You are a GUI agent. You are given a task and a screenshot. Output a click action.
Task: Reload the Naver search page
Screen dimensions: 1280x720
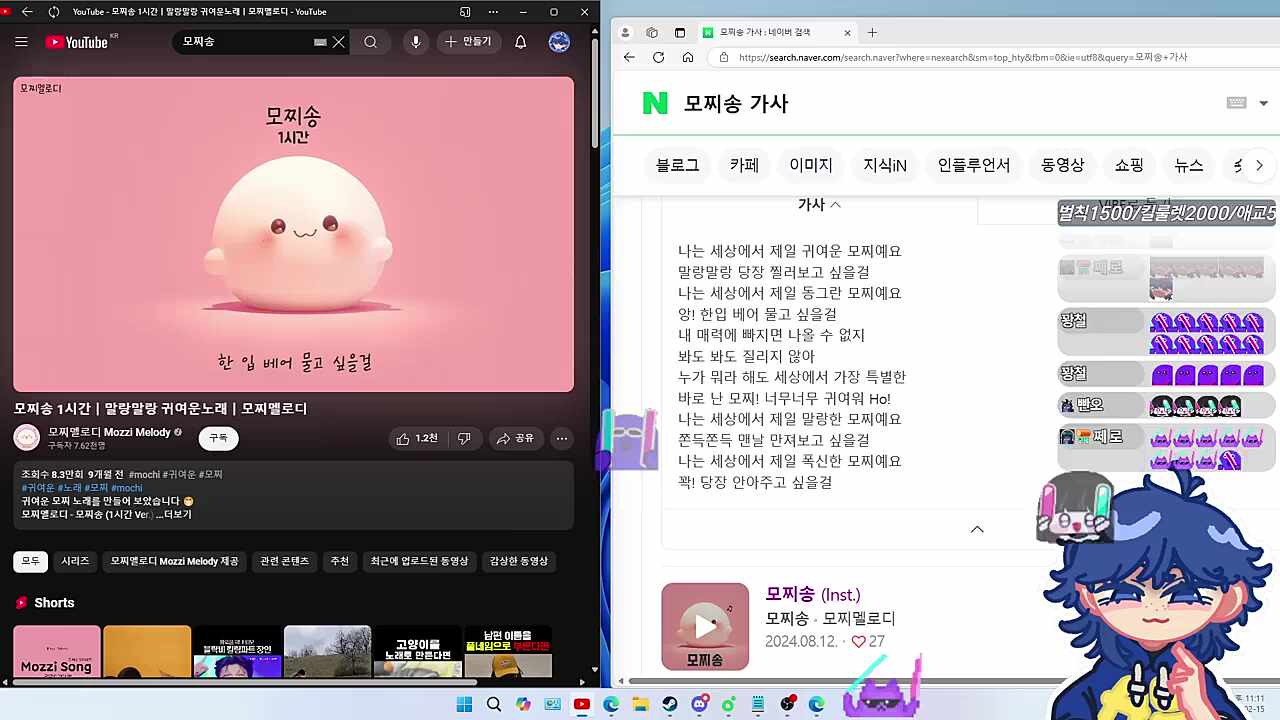[x=658, y=57]
